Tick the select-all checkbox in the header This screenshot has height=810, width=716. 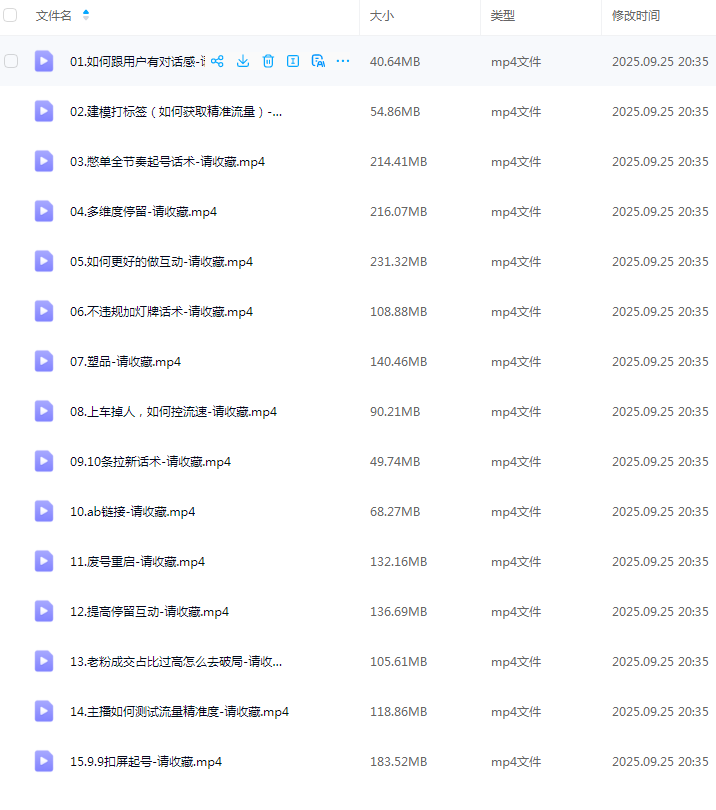(11, 16)
